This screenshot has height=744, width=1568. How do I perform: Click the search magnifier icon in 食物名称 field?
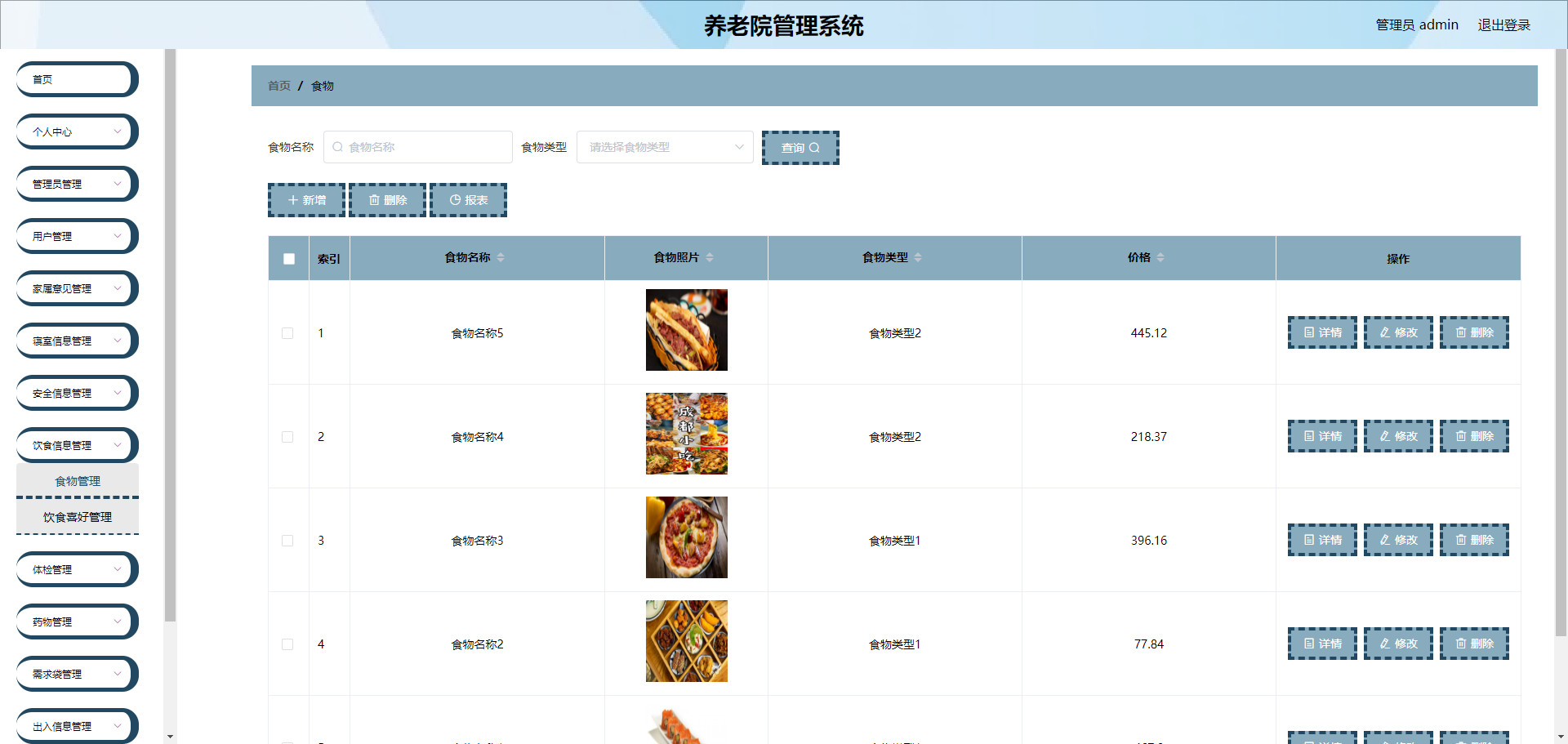(337, 147)
